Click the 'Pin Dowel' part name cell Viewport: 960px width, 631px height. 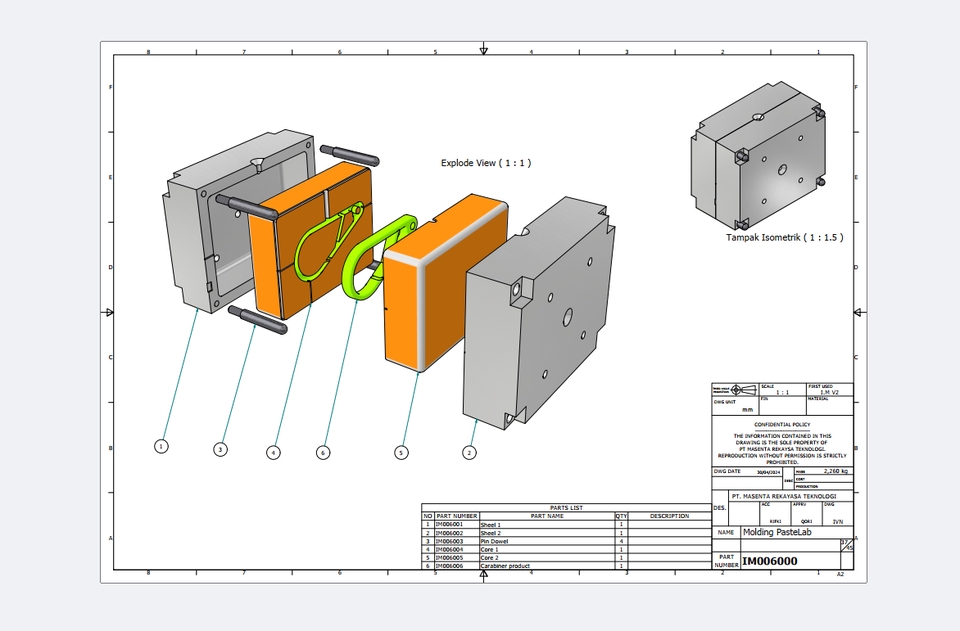(x=547, y=541)
